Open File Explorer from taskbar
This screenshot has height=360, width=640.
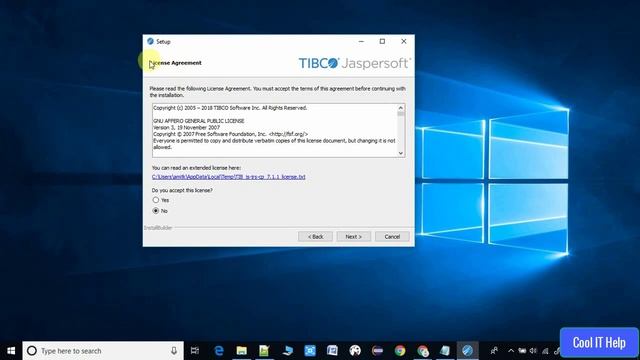(242, 351)
